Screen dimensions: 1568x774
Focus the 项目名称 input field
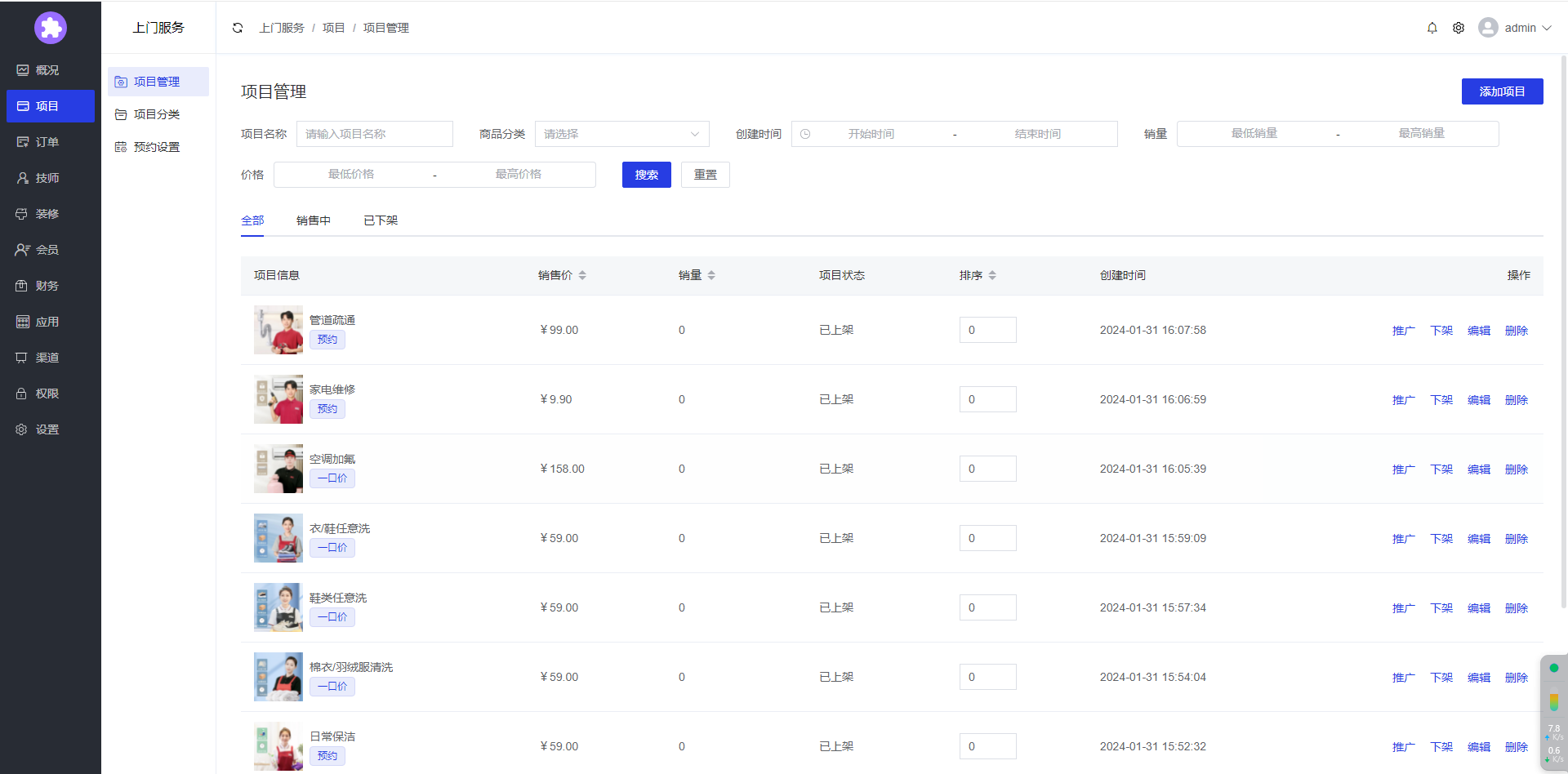pyautogui.click(x=374, y=134)
